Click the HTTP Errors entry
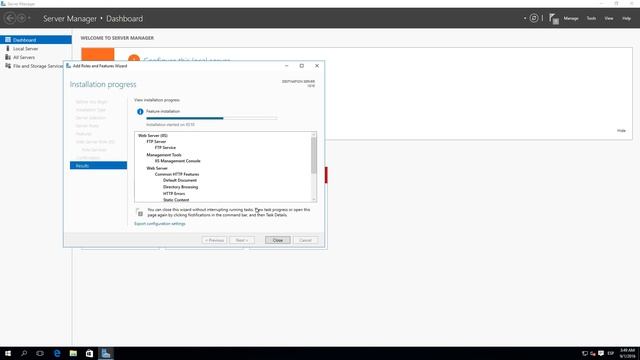Viewport: 640px width, 360px height. (x=174, y=193)
